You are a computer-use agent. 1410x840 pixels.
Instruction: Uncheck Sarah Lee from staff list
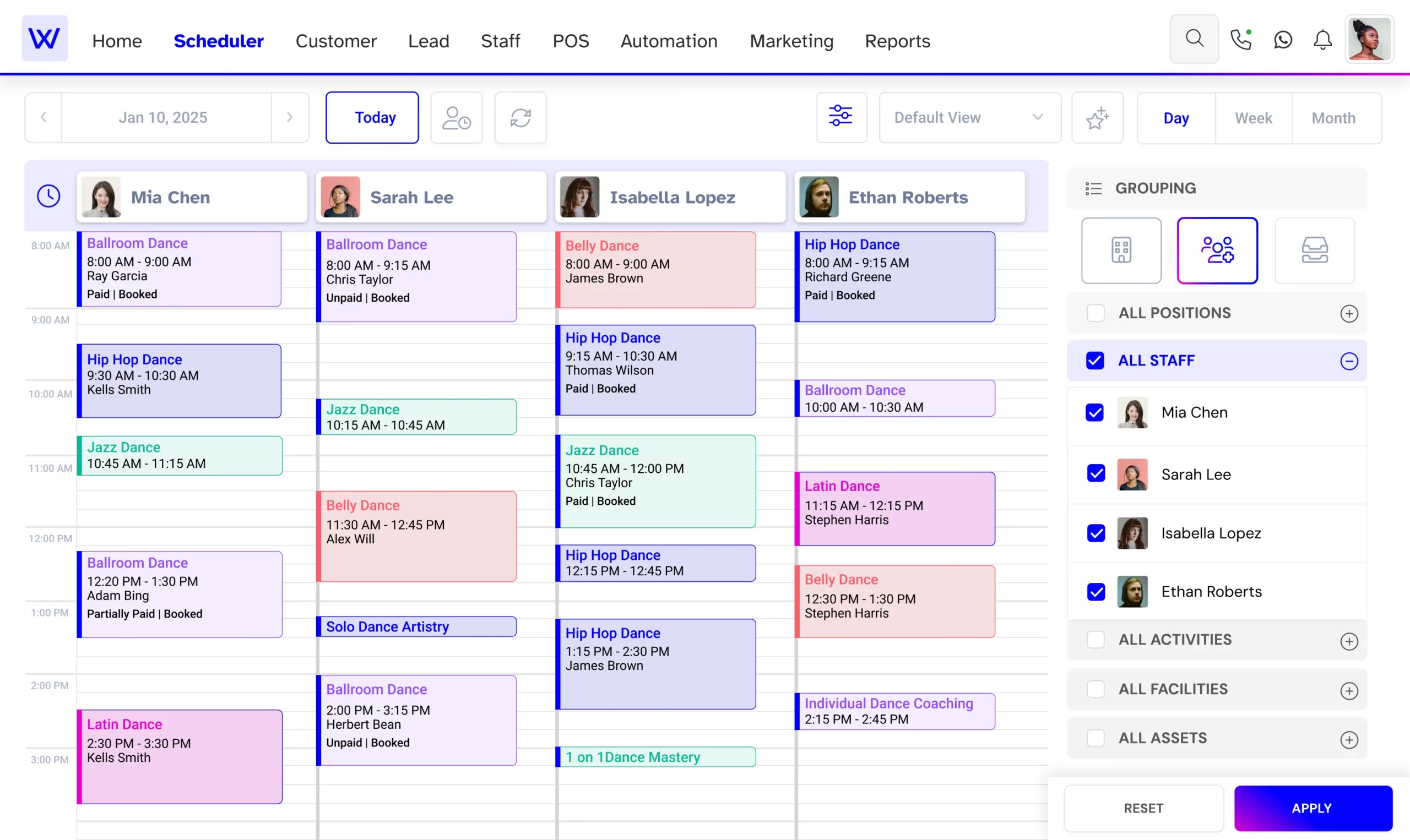pyautogui.click(x=1097, y=473)
